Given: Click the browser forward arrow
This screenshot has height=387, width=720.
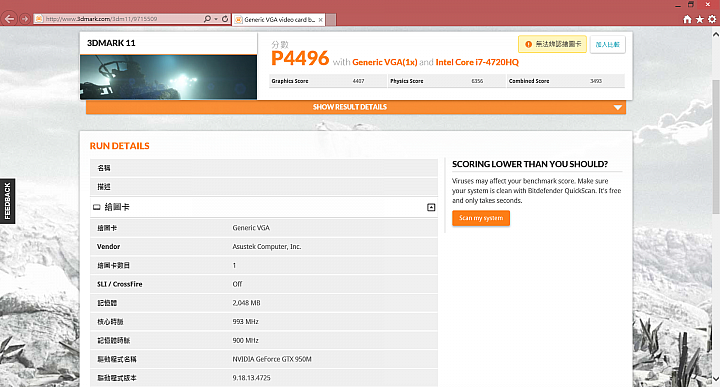Looking at the screenshot, I should pos(25,19).
